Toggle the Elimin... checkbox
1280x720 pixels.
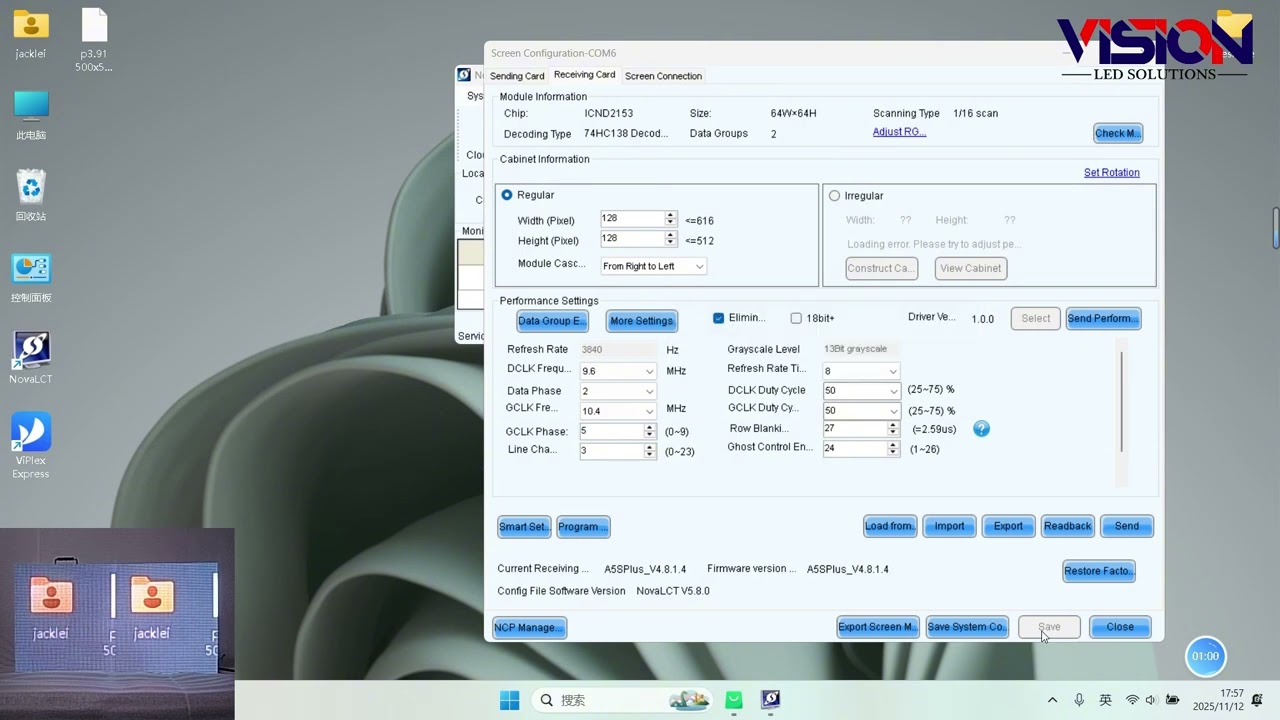pyautogui.click(x=718, y=318)
